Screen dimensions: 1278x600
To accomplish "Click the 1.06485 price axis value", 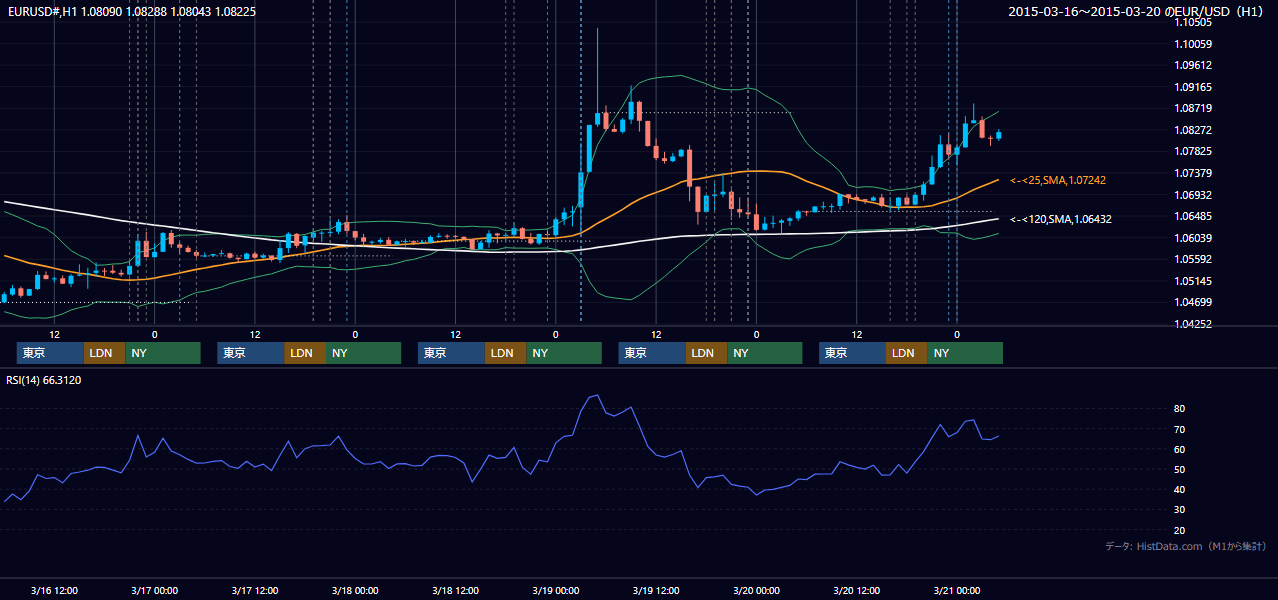I will click(1194, 216).
